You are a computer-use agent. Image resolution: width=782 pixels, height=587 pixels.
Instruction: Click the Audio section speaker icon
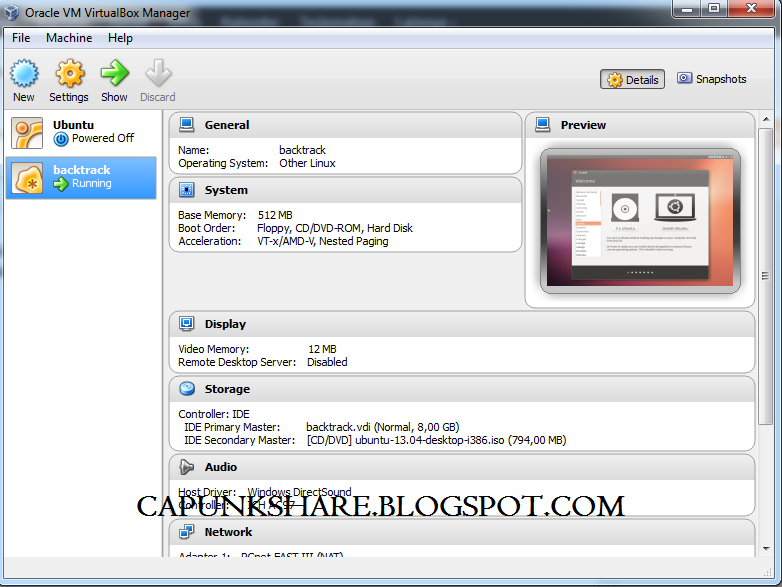(187, 467)
